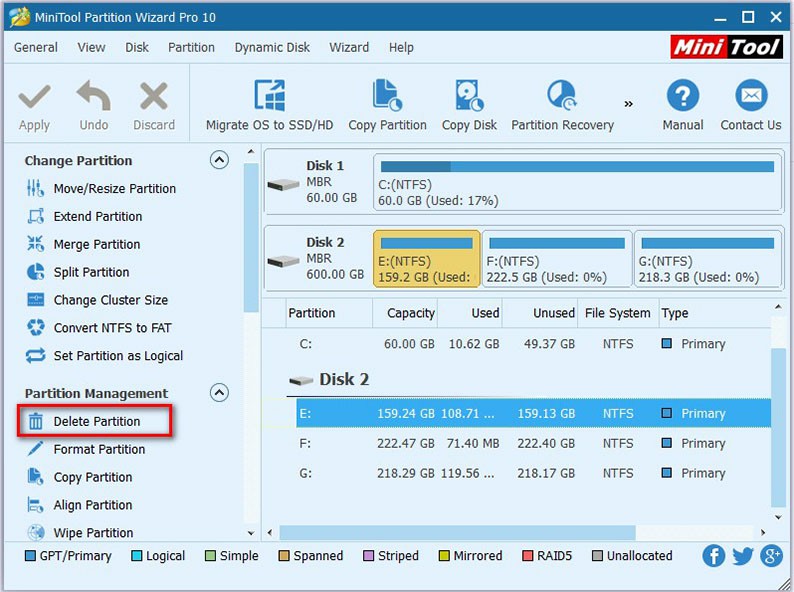Image resolution: width=794 pixels, height=592 pixels.
Task: Select Disk 2 in disk map
Action: pos(317,258)
